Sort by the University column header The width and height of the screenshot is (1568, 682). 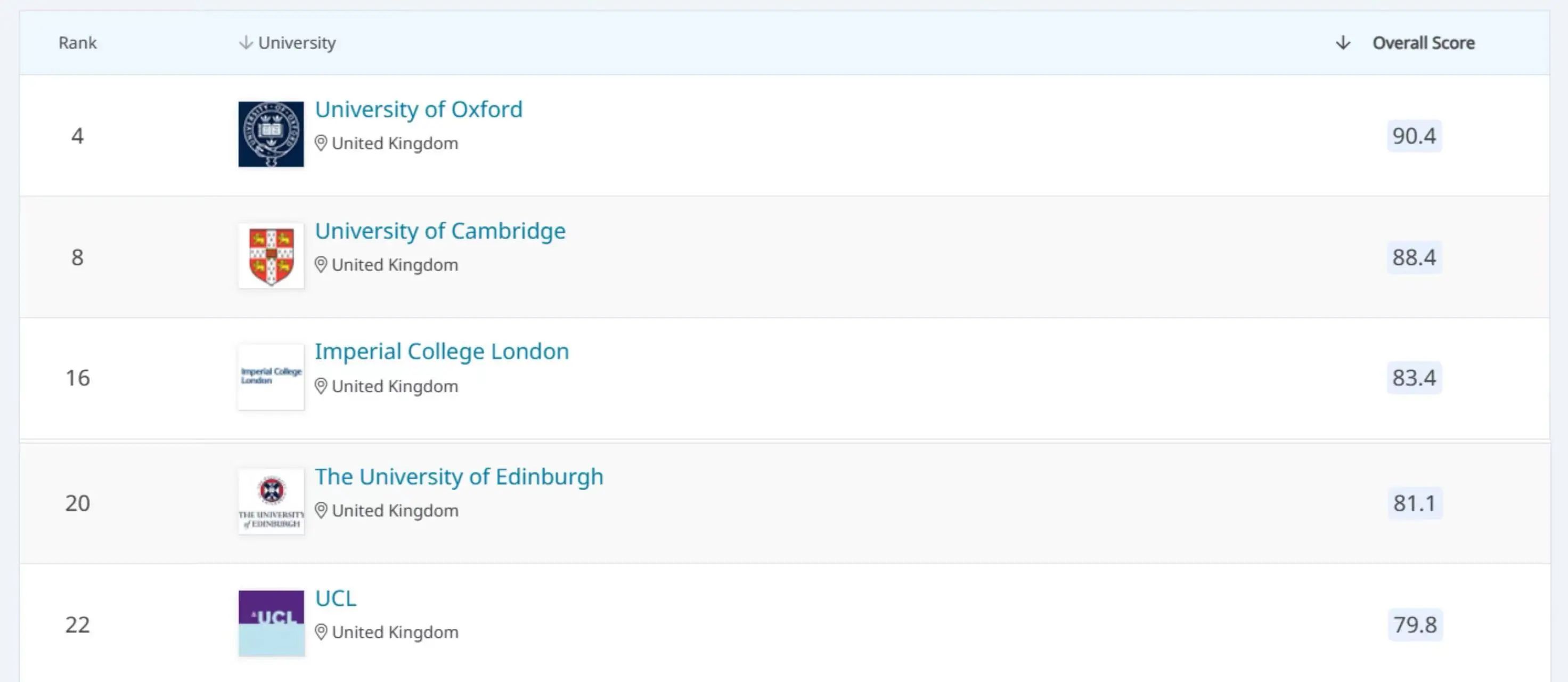297,43
